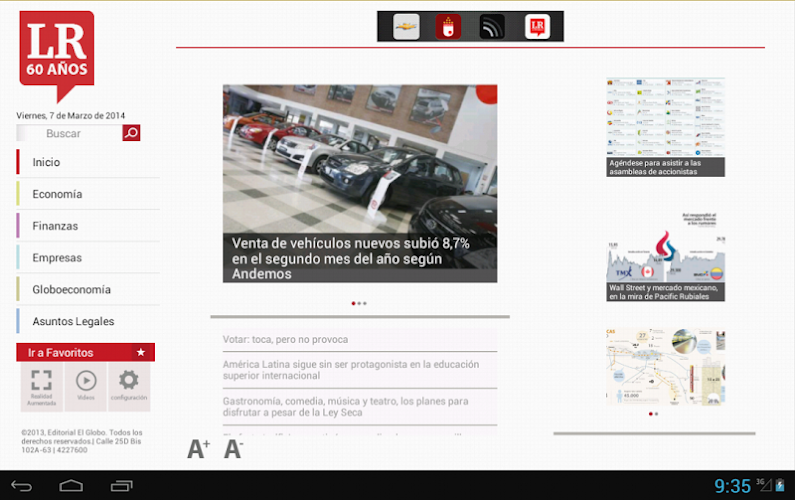The image size is (795, 500).
Task: Click date 'Viernes, 7 de Marzo de 2014'
Action: point(70,116)
